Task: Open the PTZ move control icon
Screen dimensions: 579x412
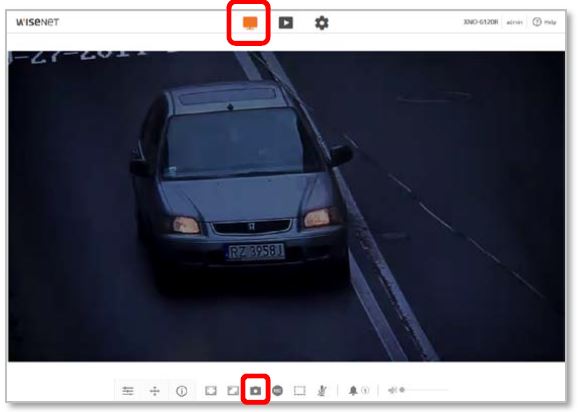Action: tap(155, 391)
